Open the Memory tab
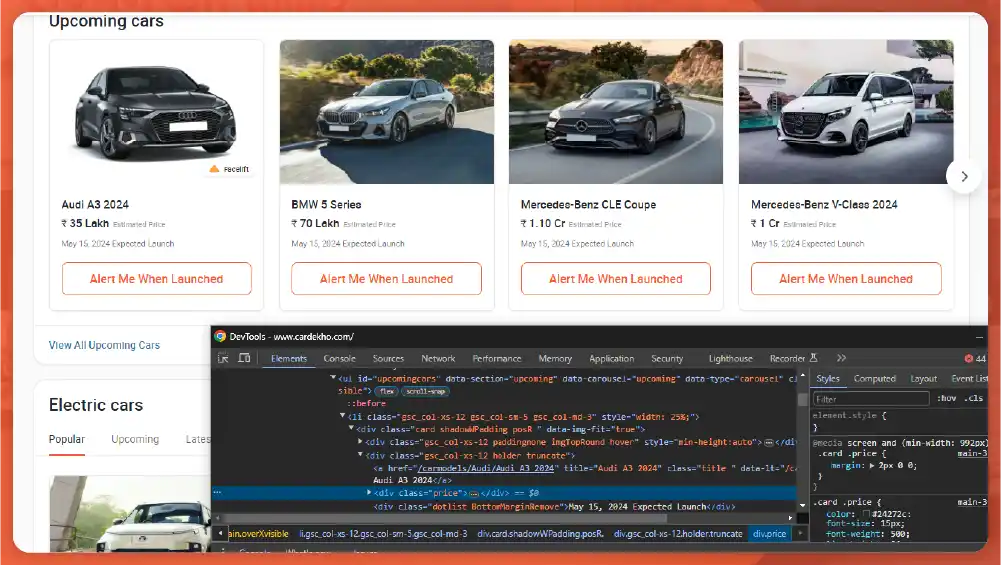The width and height of the screenshot is (1001, 565). tap(555, 359)
